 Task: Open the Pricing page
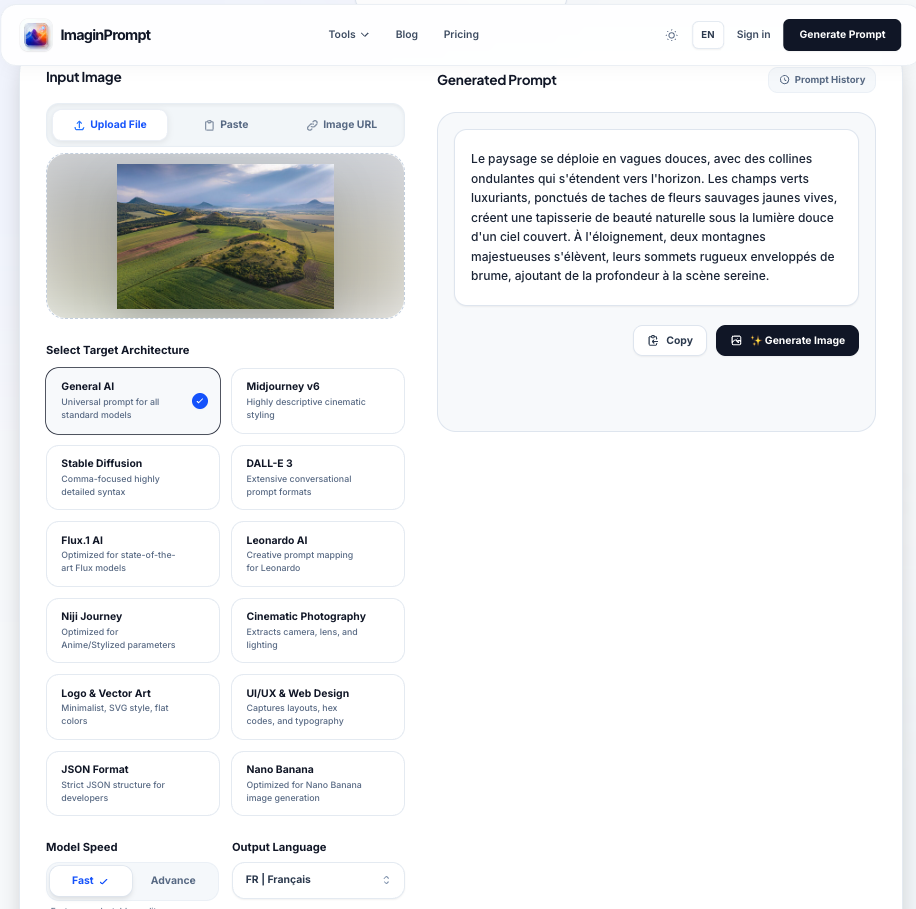coord(461,34)
